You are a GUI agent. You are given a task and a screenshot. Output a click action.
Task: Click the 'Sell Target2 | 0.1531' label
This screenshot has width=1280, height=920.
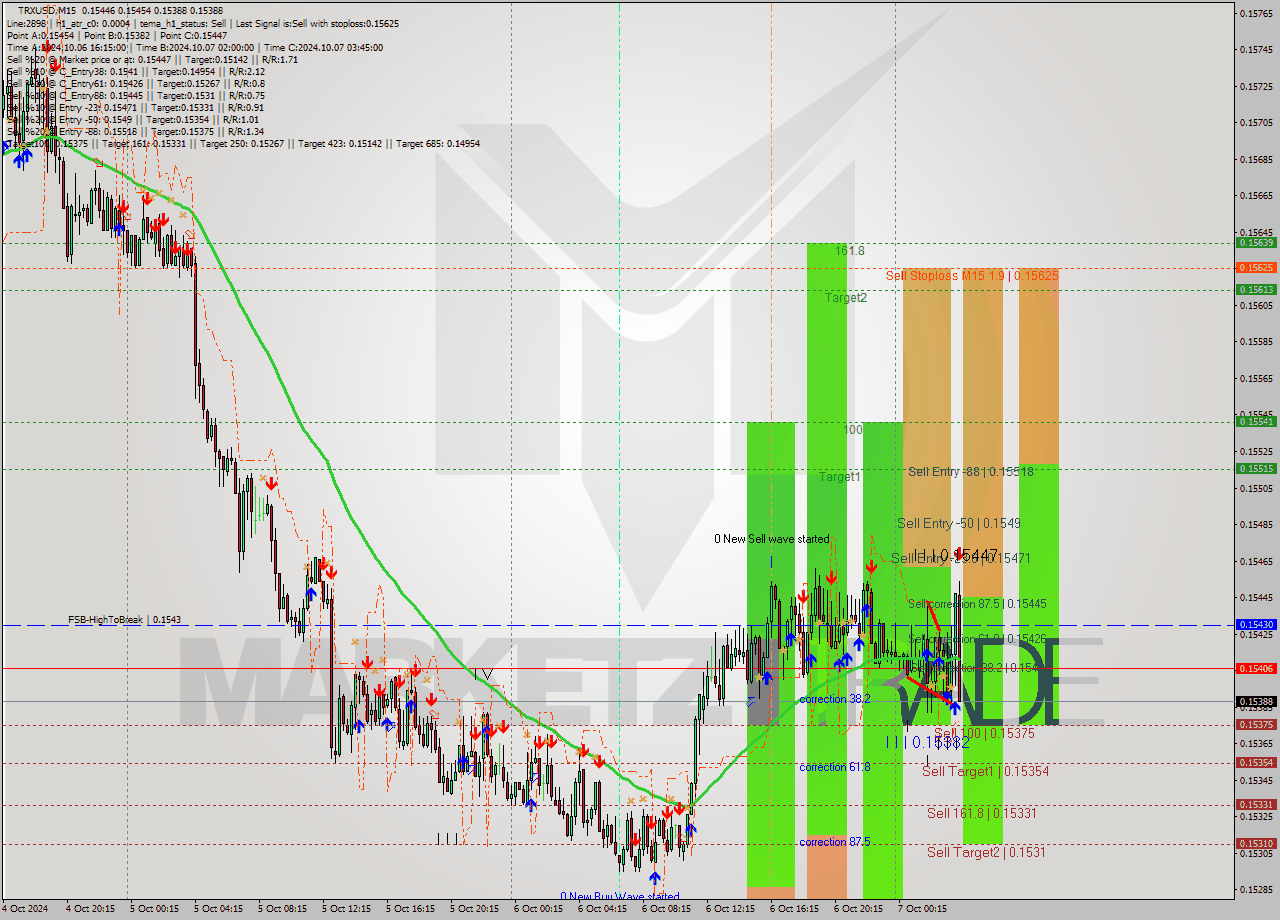pyautogui.click(x=985, y=852)
